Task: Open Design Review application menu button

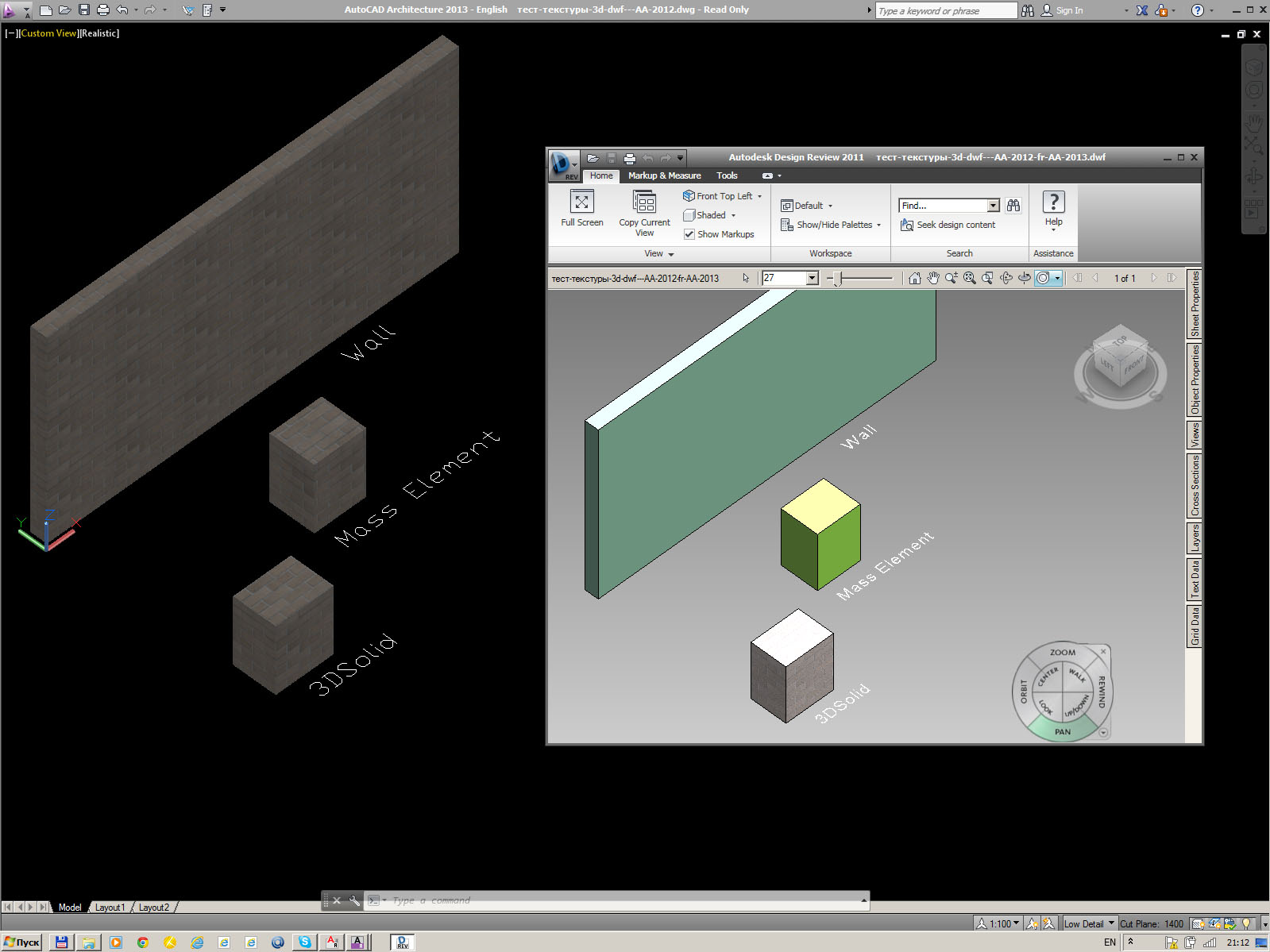Action: [563, 165]
